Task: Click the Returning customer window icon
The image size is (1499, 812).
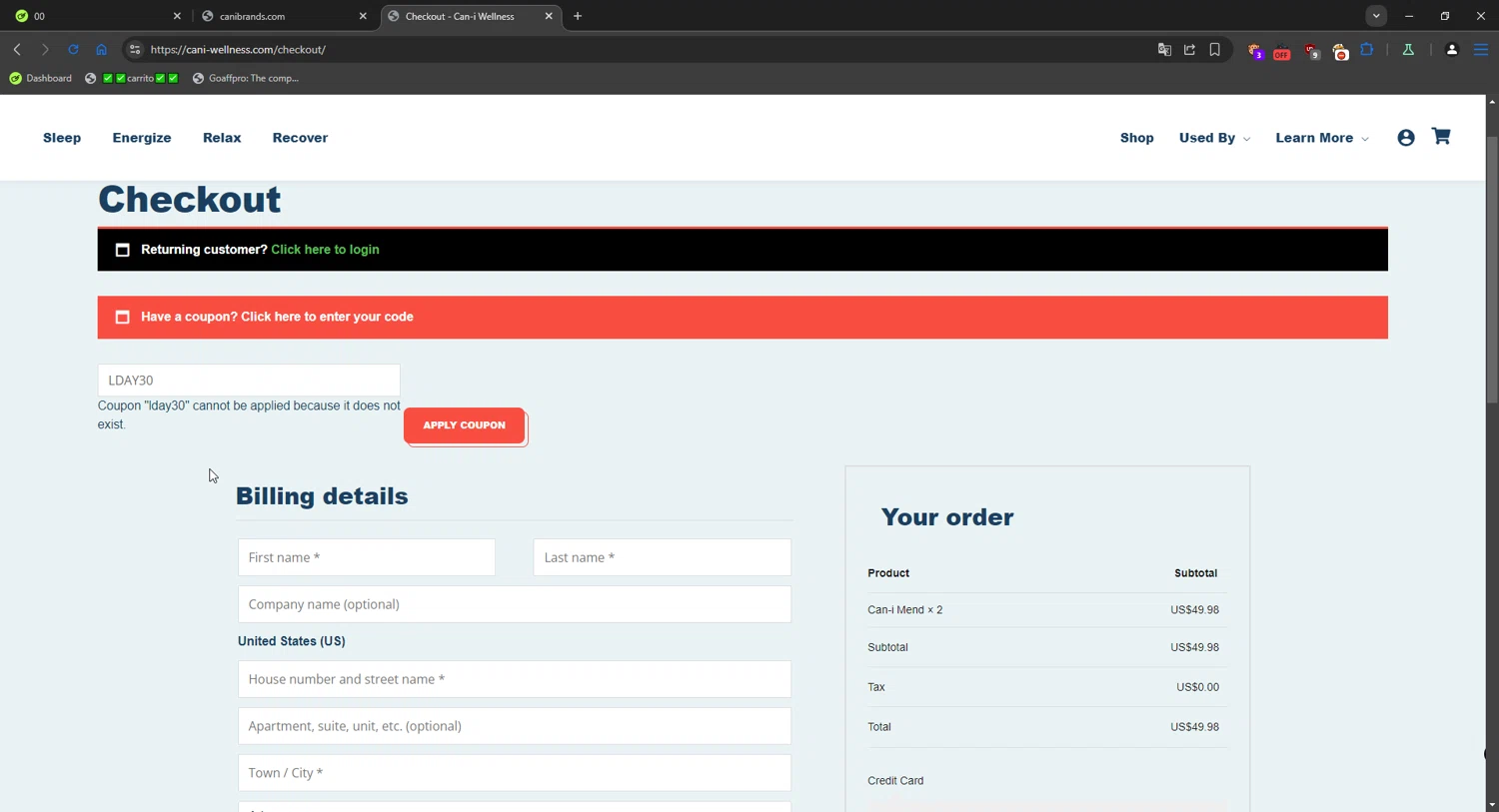Action: [x=123, y=250]
